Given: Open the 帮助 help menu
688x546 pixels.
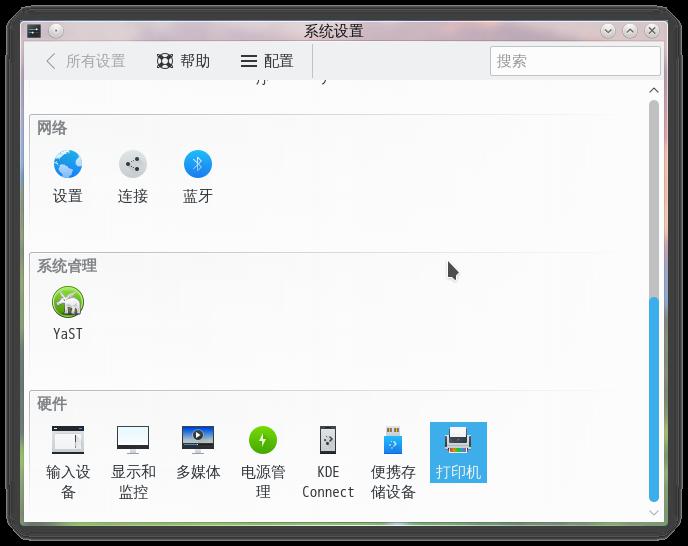Looking at the screenshot, I should (183, 61).
